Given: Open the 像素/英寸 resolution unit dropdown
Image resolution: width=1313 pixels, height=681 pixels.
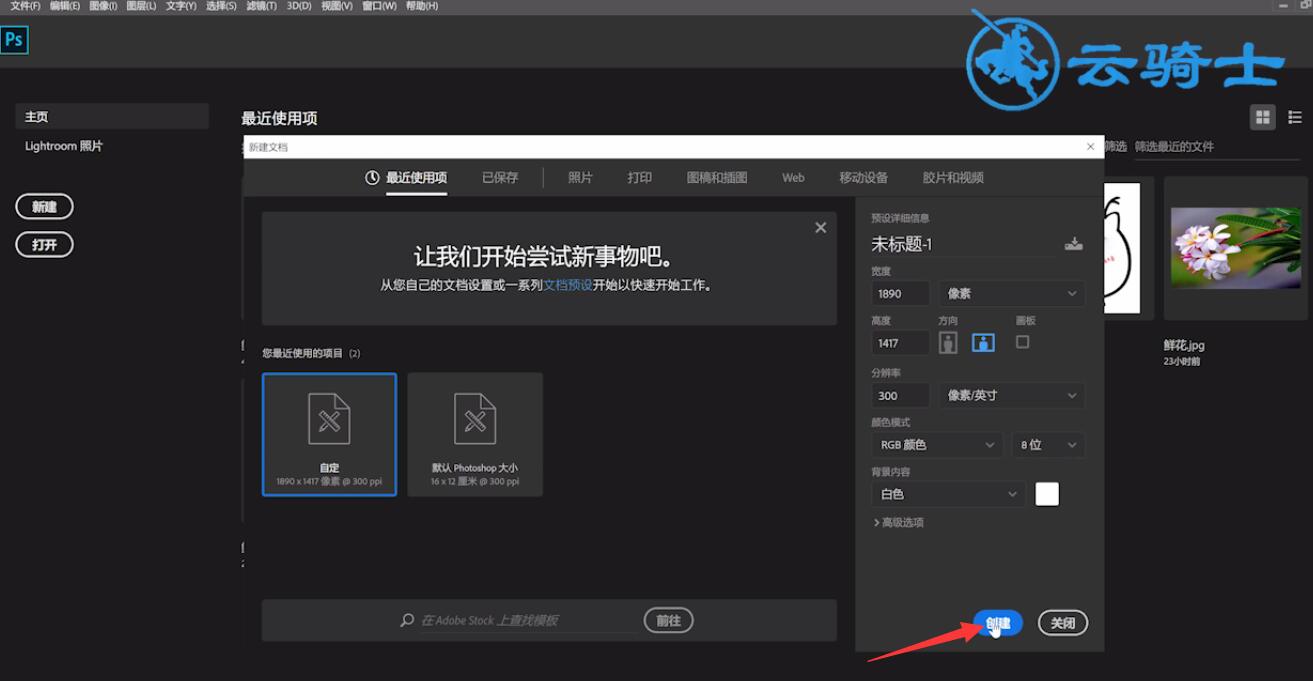Looking at the screenshot, I should click(1012, 395).
